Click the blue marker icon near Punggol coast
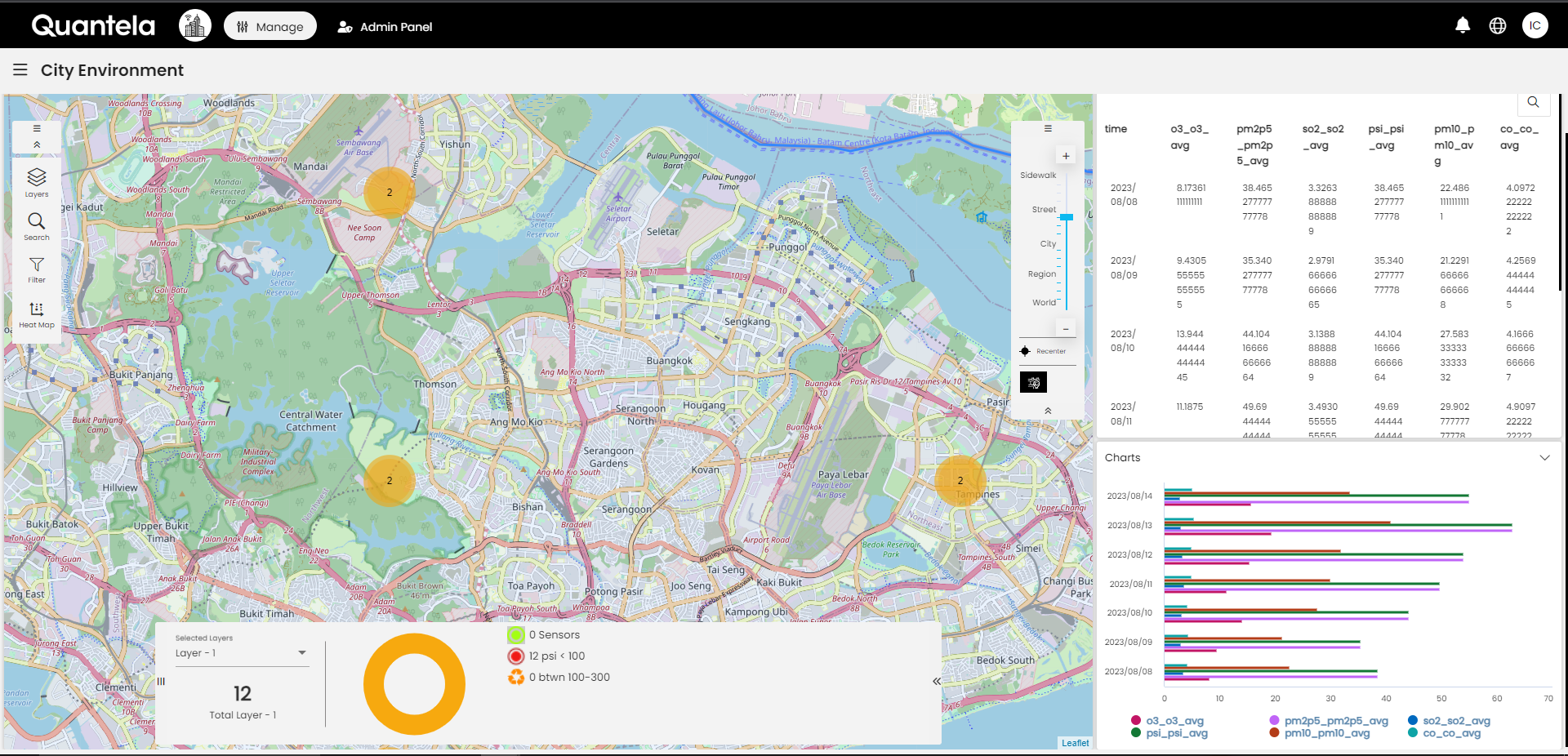The height and width of the screenshot is (756, 1568). tap(982, 217)
